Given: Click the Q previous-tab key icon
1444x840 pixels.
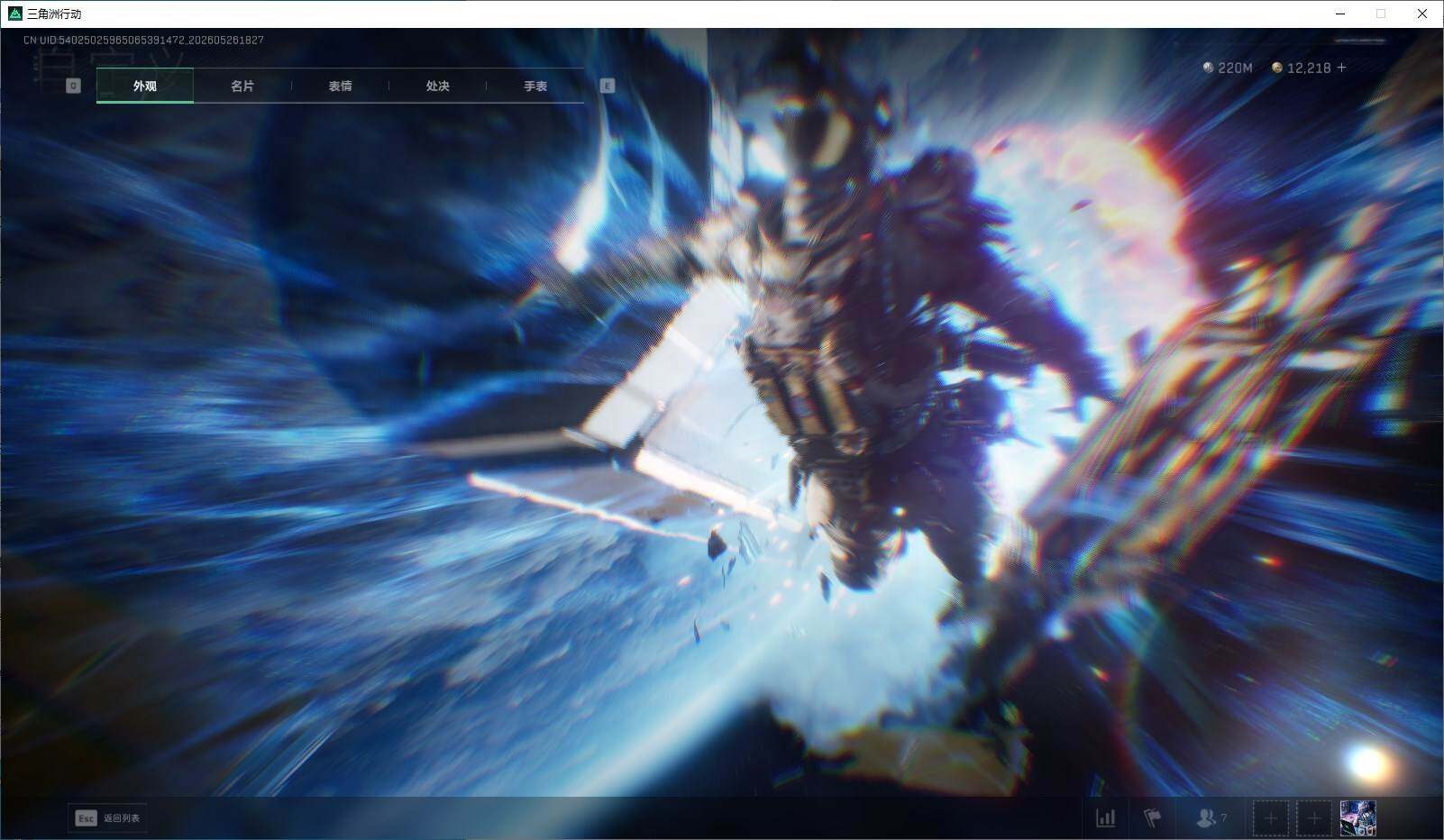Looking at the screenshot, I should tap(73, 86).
